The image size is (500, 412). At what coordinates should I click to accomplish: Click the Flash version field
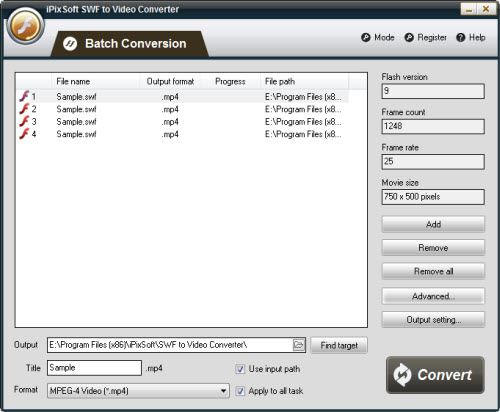(433, 91)
